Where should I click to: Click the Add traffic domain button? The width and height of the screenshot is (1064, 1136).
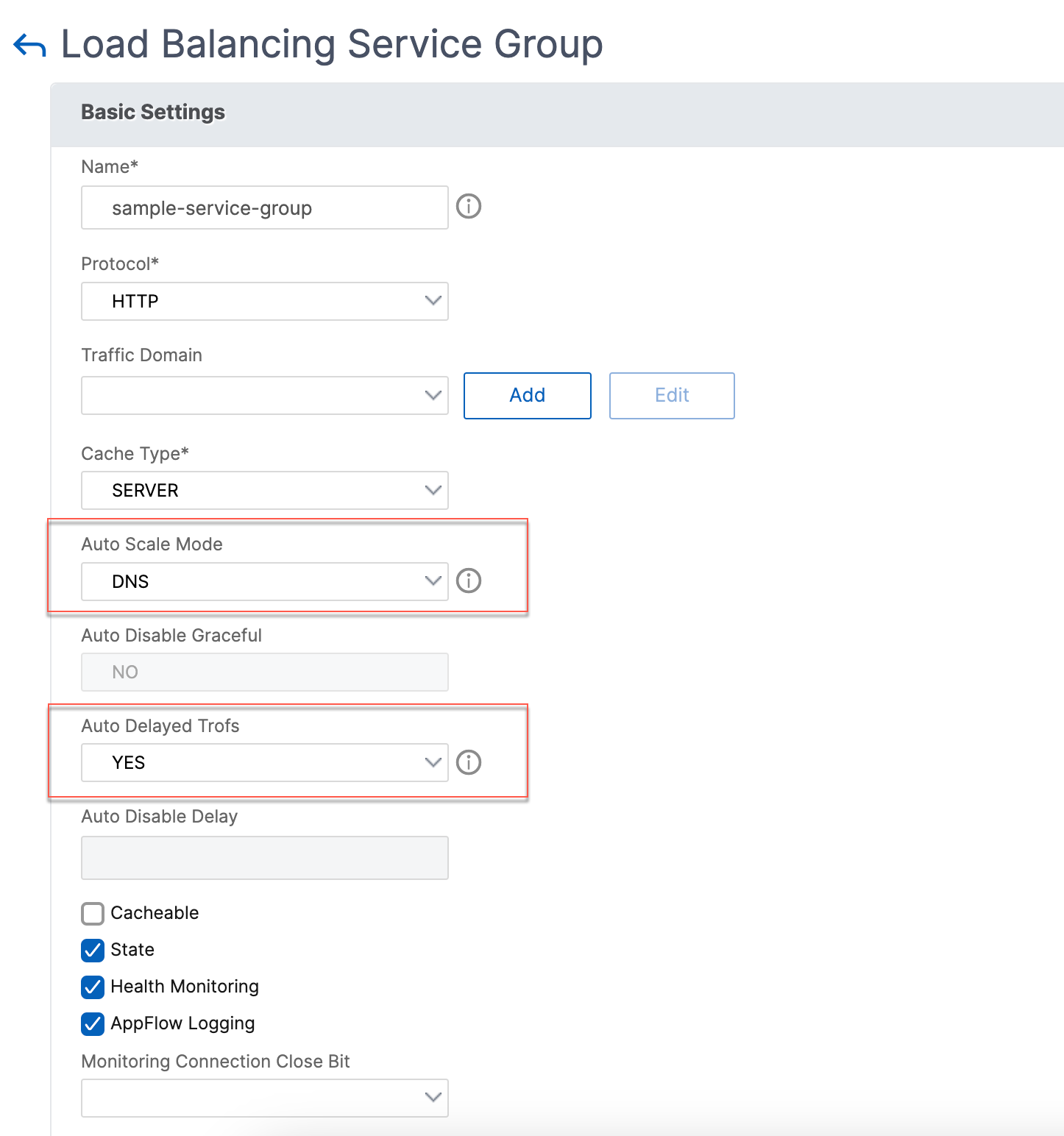(528, 396)
